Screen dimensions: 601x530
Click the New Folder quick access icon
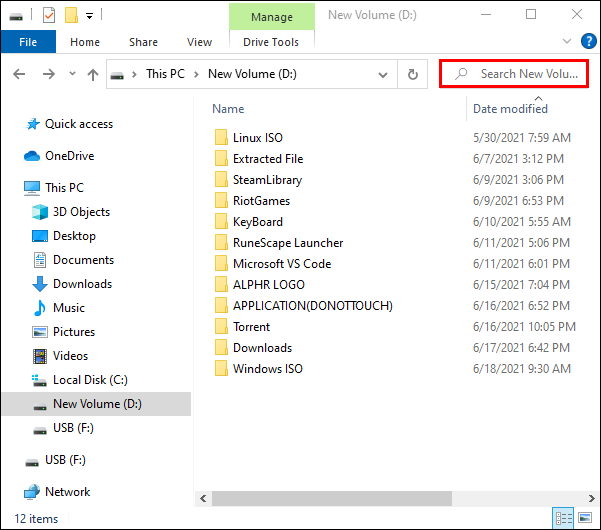point(71,15)
